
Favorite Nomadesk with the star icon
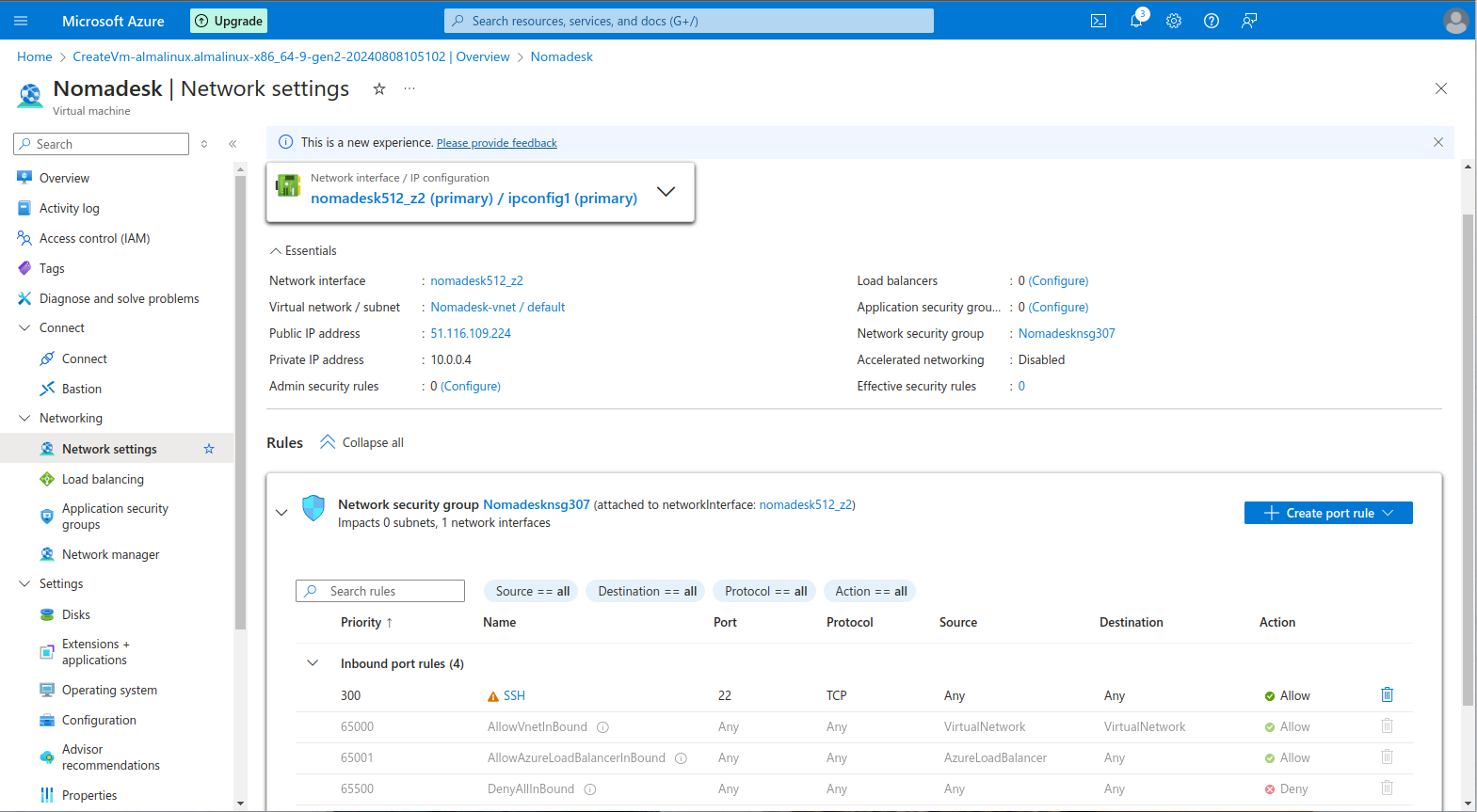379,88
